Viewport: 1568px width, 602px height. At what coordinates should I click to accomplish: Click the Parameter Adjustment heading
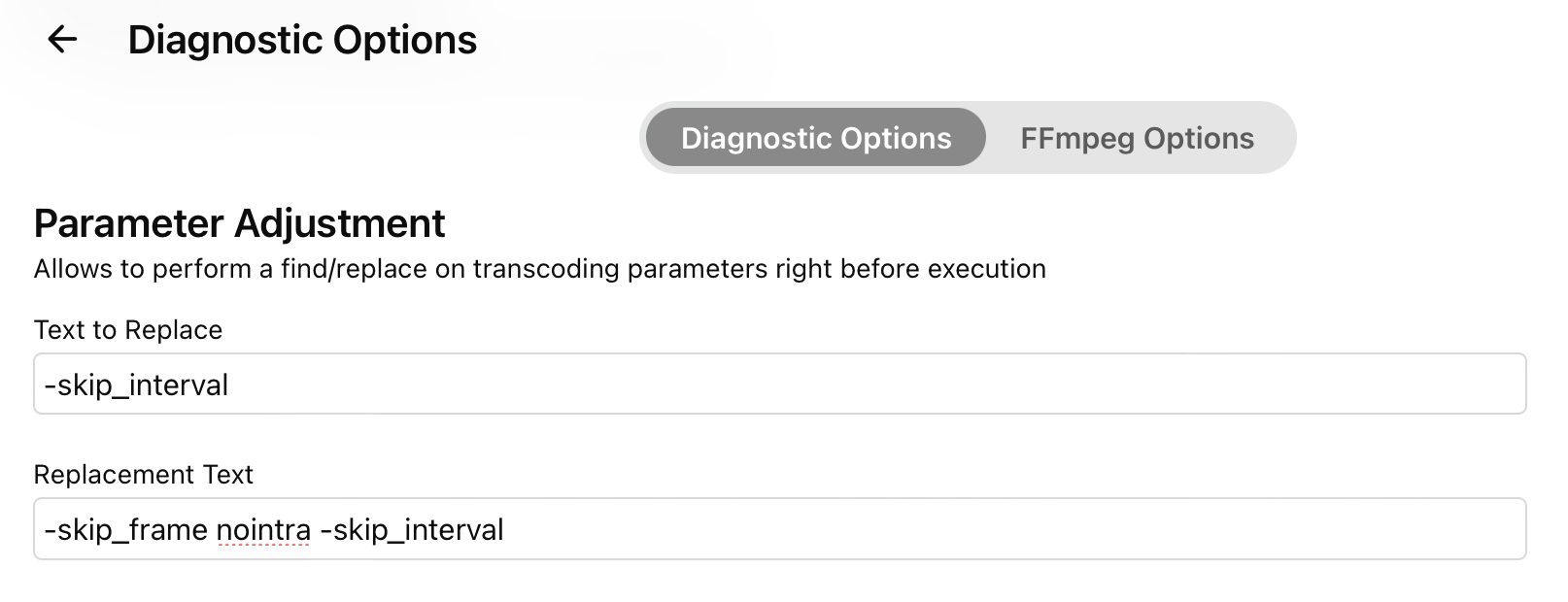coord(239,223)
